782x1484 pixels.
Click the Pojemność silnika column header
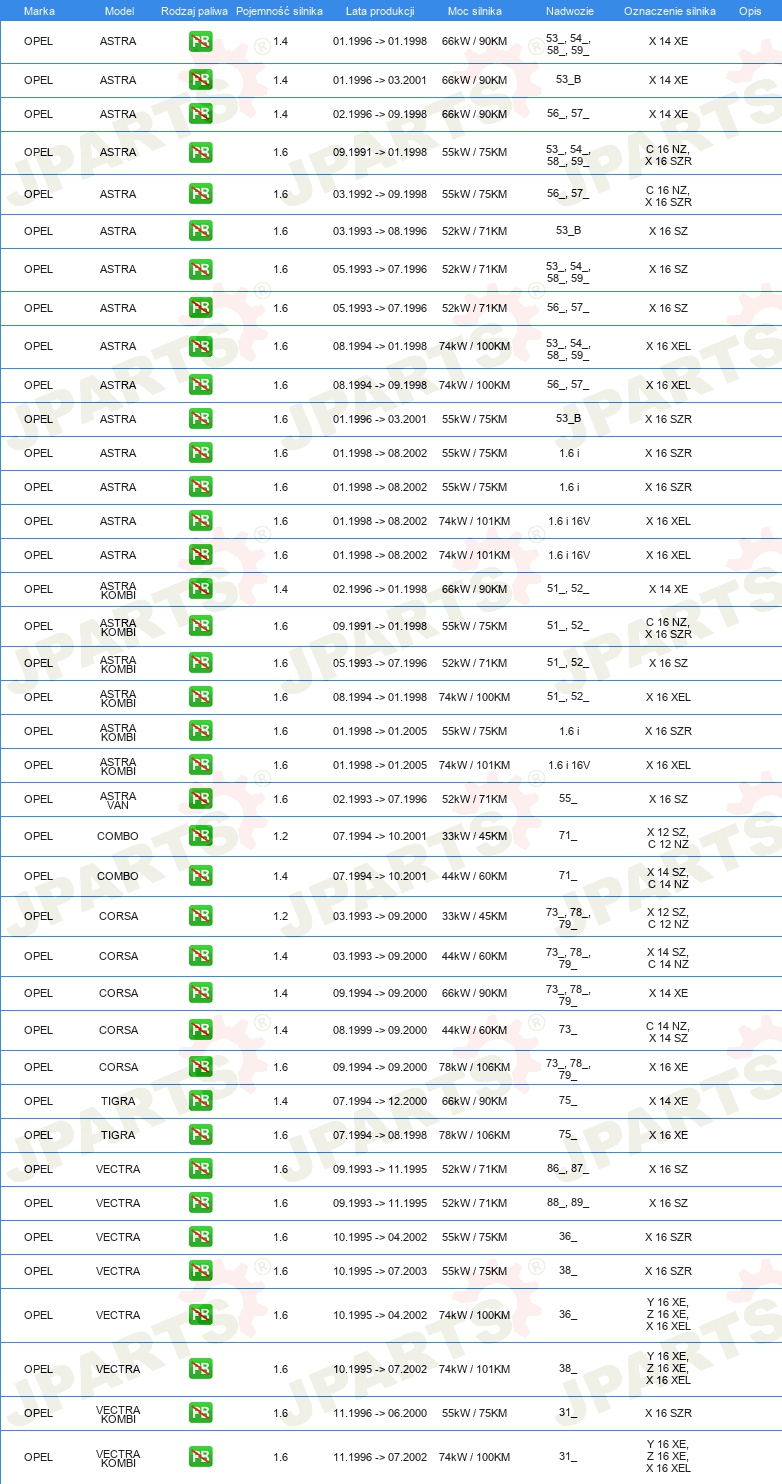[x=280, y=10]
